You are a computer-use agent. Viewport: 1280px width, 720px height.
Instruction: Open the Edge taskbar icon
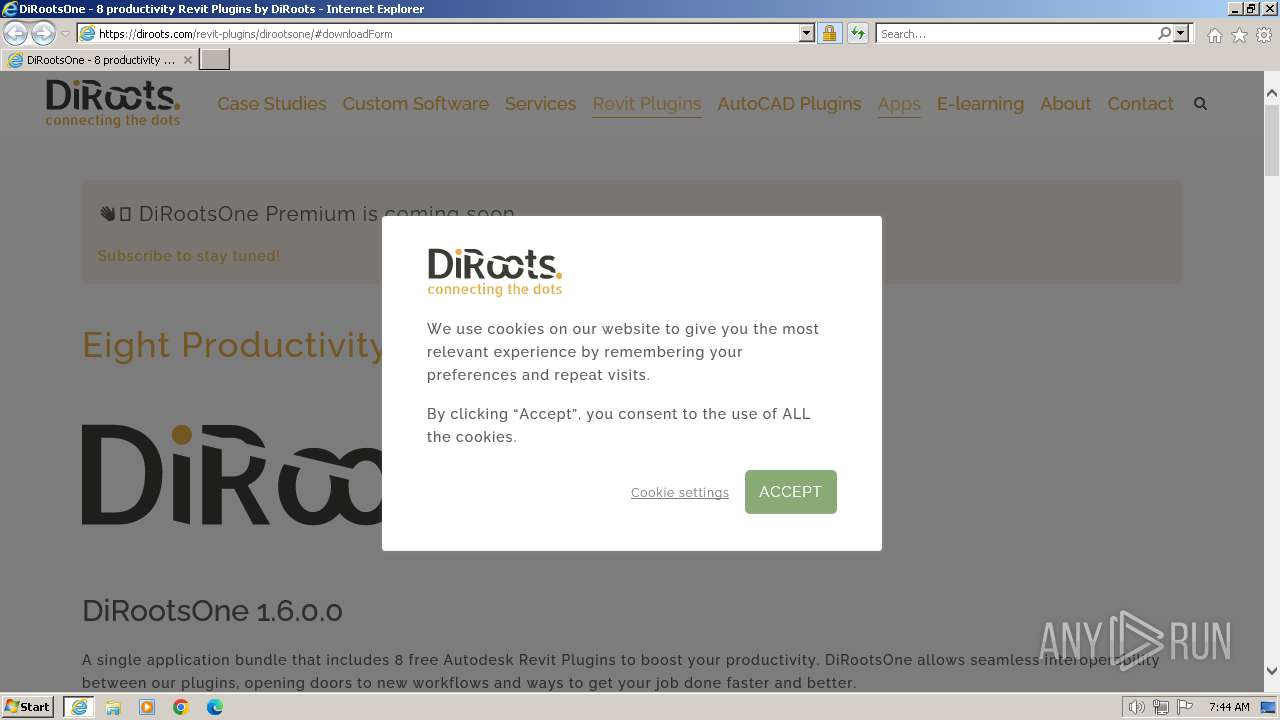coord(215,707)
